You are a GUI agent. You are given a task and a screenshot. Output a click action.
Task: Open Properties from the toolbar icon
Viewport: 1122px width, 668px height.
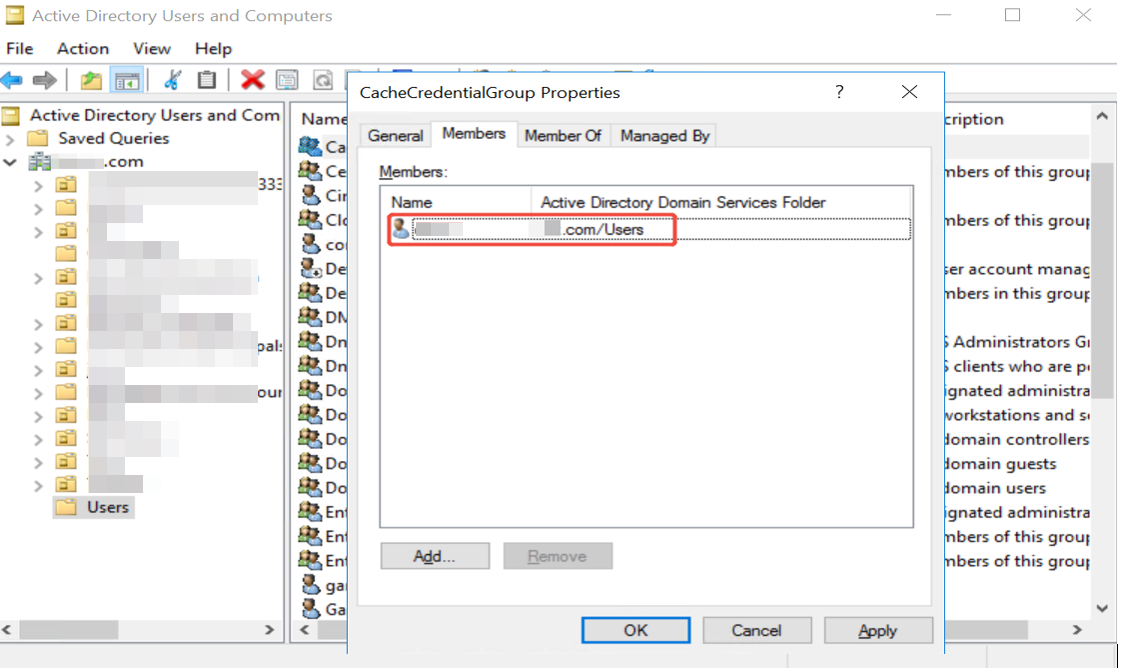[x=287, y=79]
